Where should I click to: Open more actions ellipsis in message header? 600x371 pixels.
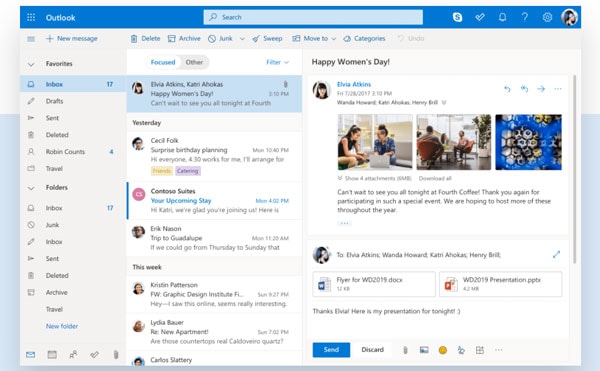click(558, 89)
